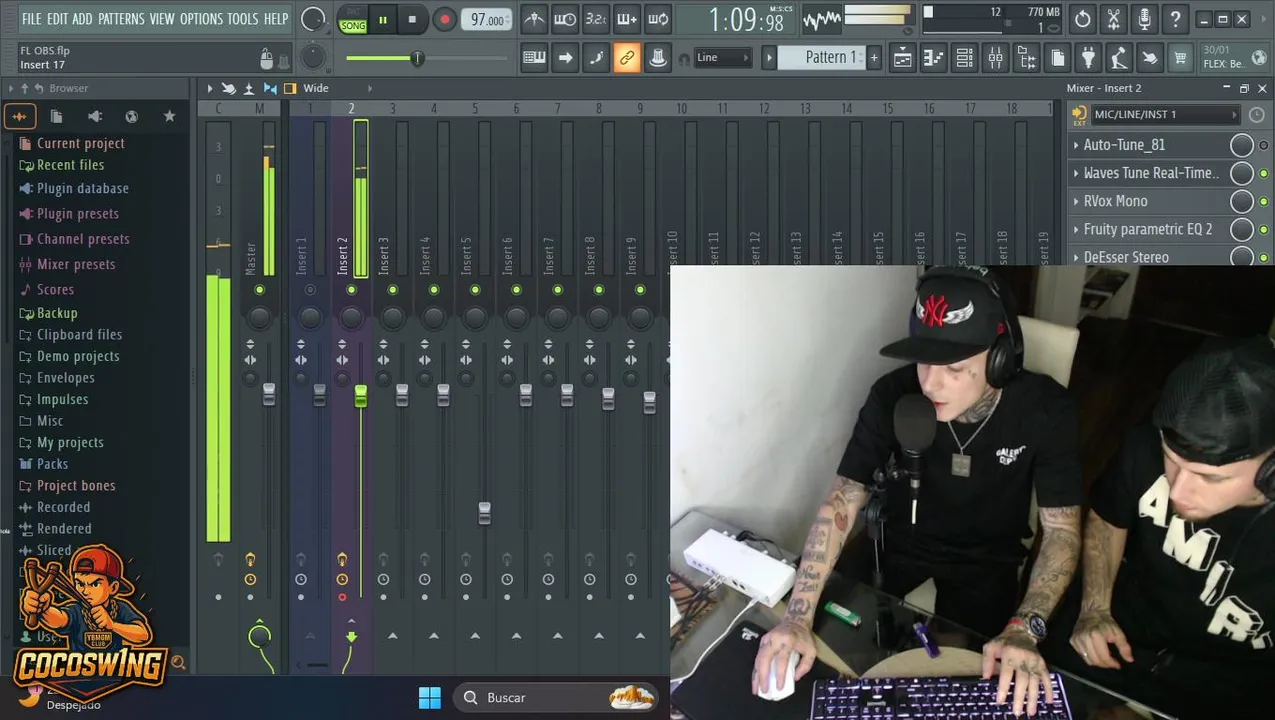
Task: Toggle blend recording overdub icon
Action: pos(627,19)
